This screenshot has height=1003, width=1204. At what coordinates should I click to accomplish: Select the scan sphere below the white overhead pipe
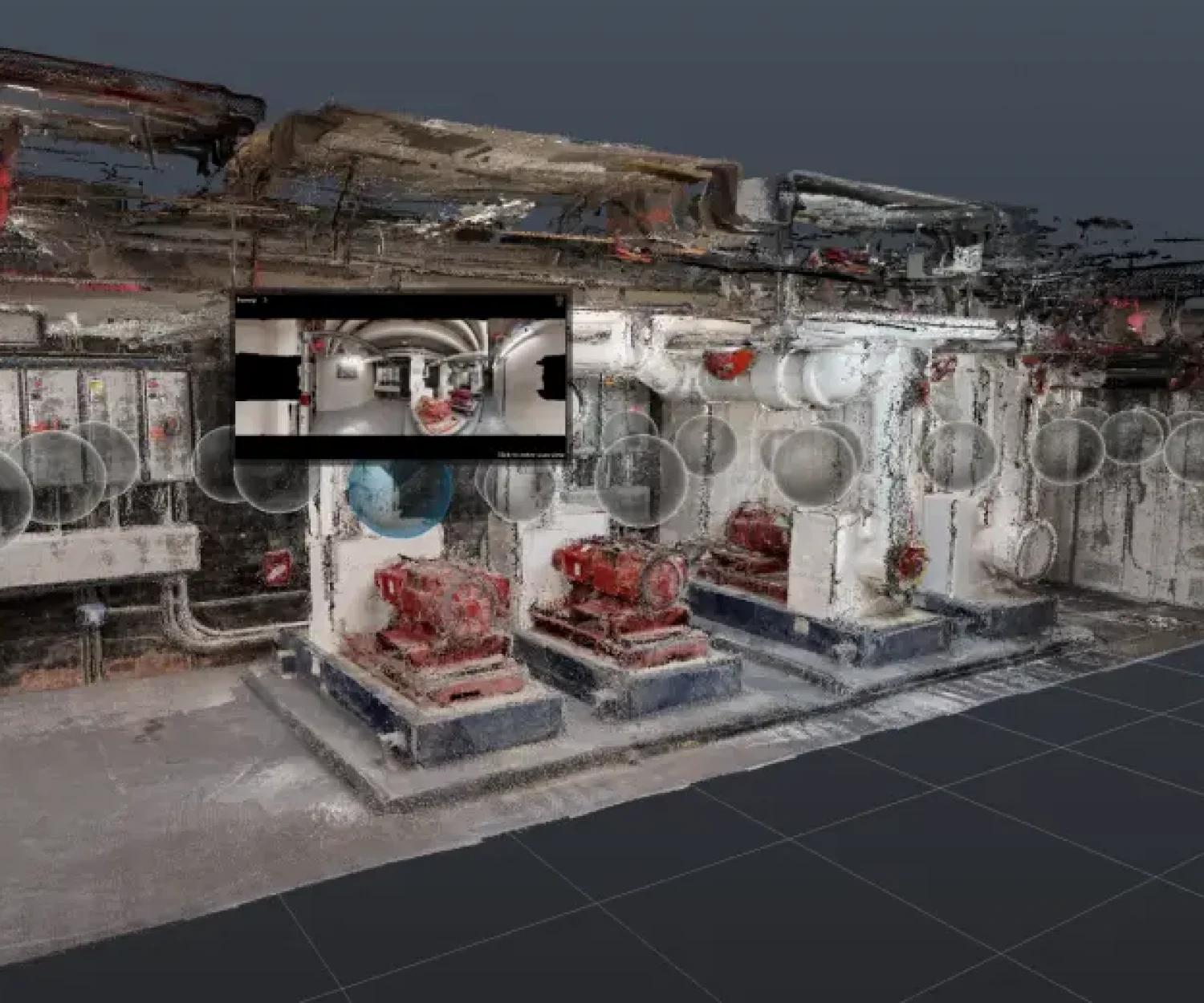click(706, 445)
